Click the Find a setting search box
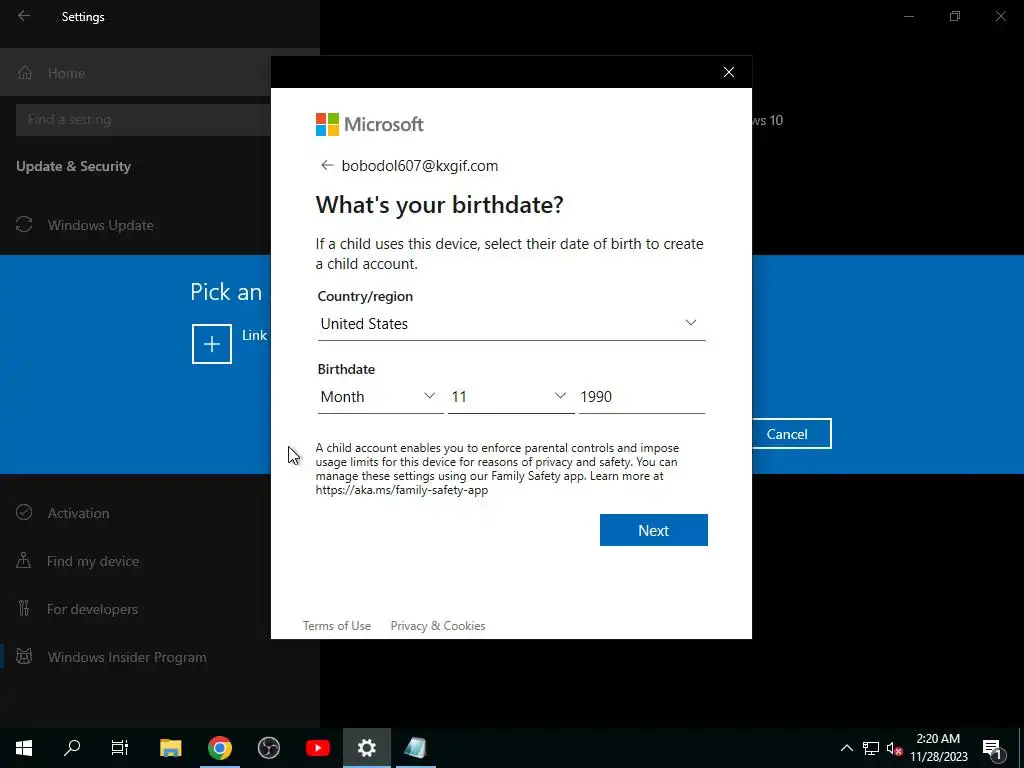1024x768 pixels. click(x=143, y=120)
